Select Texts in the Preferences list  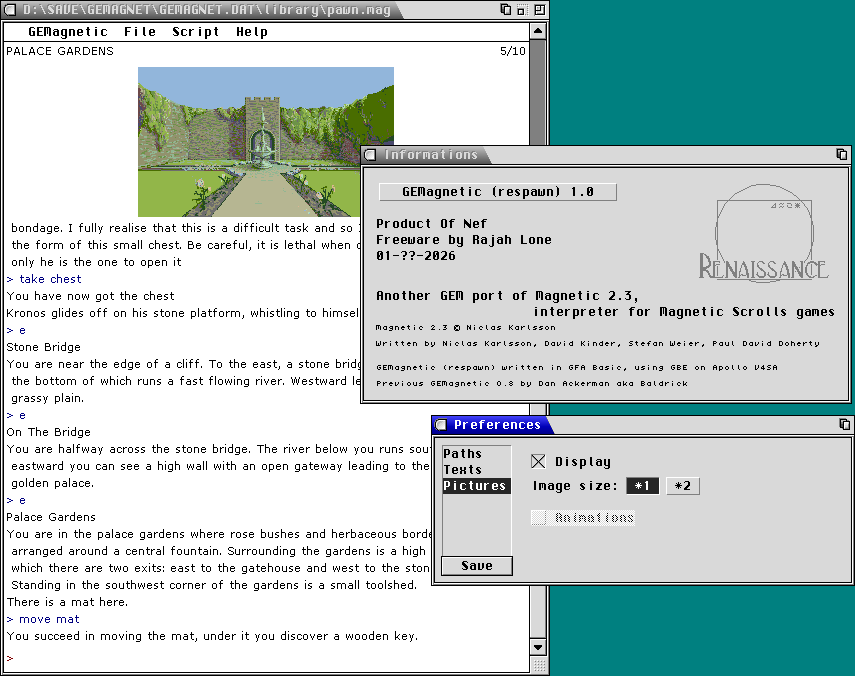tap(463, 470)
